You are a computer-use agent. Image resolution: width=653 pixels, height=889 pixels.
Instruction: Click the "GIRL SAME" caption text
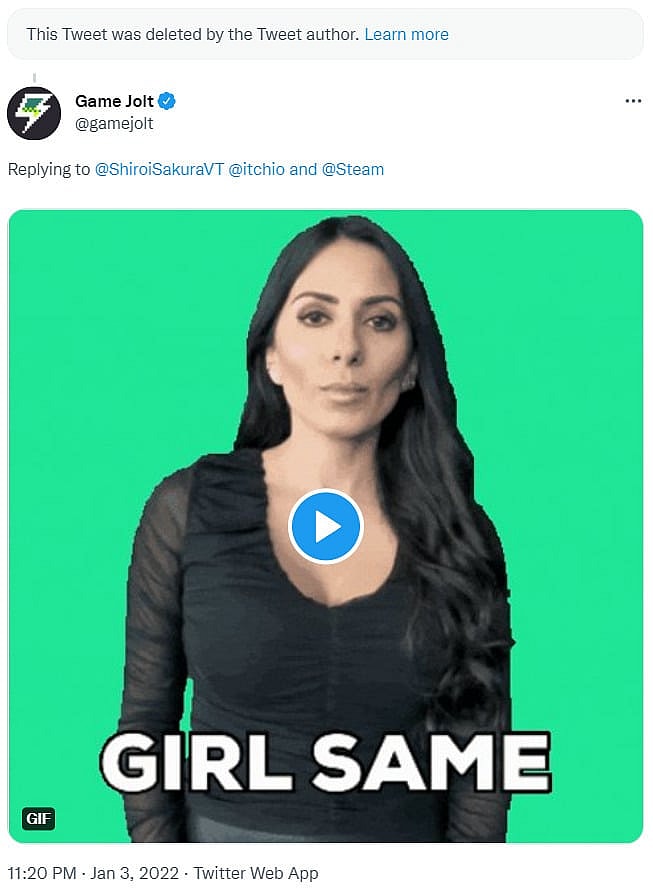pos(325,763)
